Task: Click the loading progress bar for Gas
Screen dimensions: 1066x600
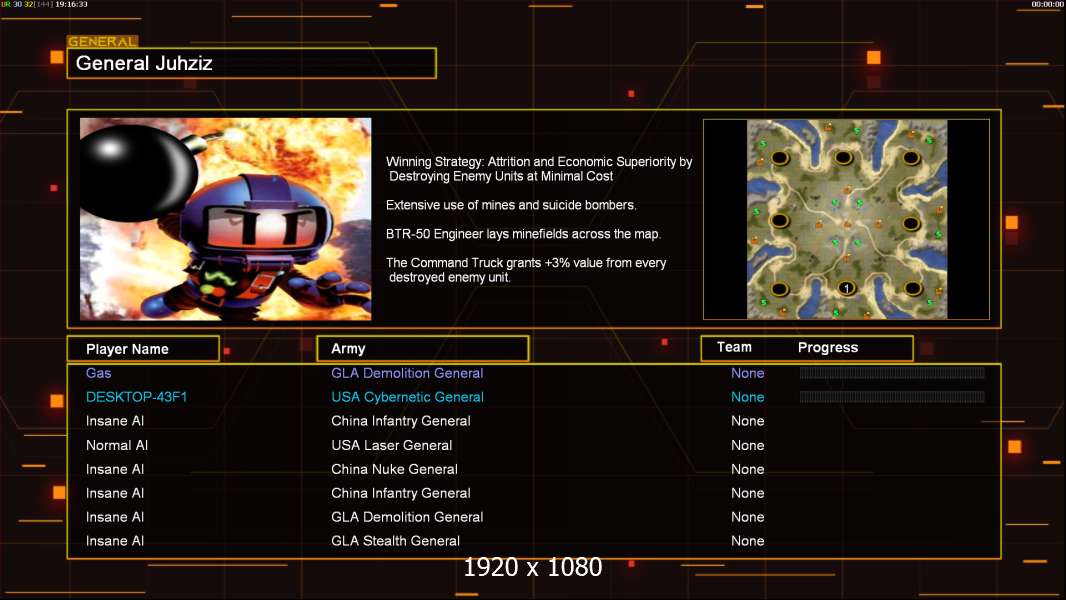Action: click(892, 372)
